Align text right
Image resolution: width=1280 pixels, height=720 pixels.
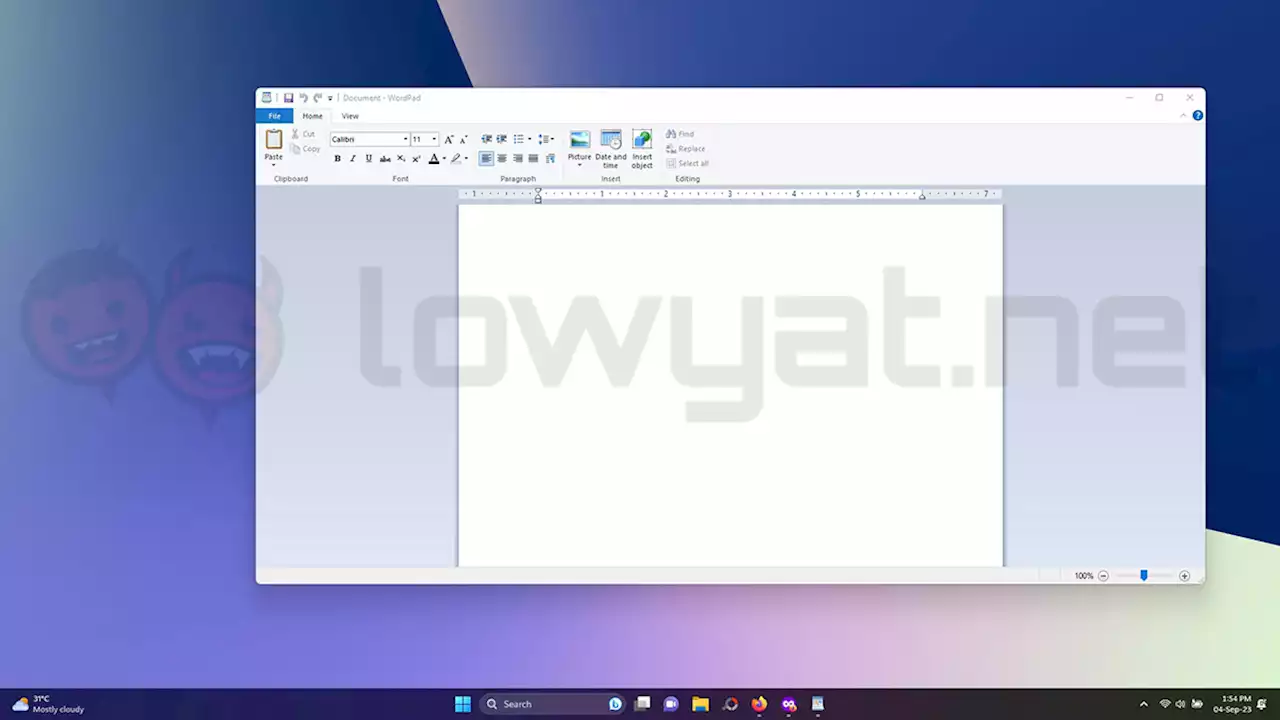pyautogui.click(x=518, y=158)
